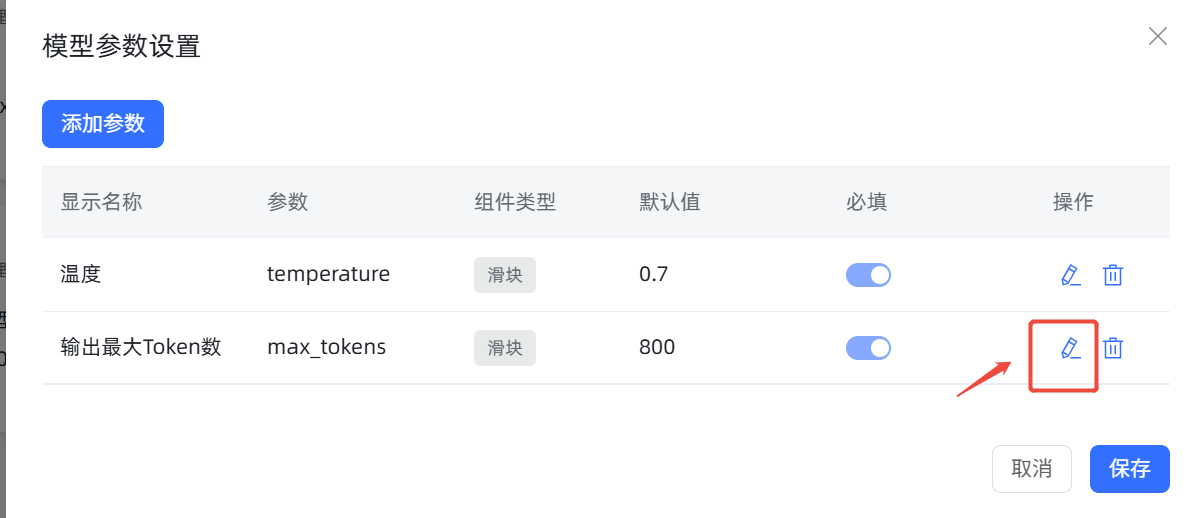Select the 输出最大Token数 display name cell

point(141,348)
